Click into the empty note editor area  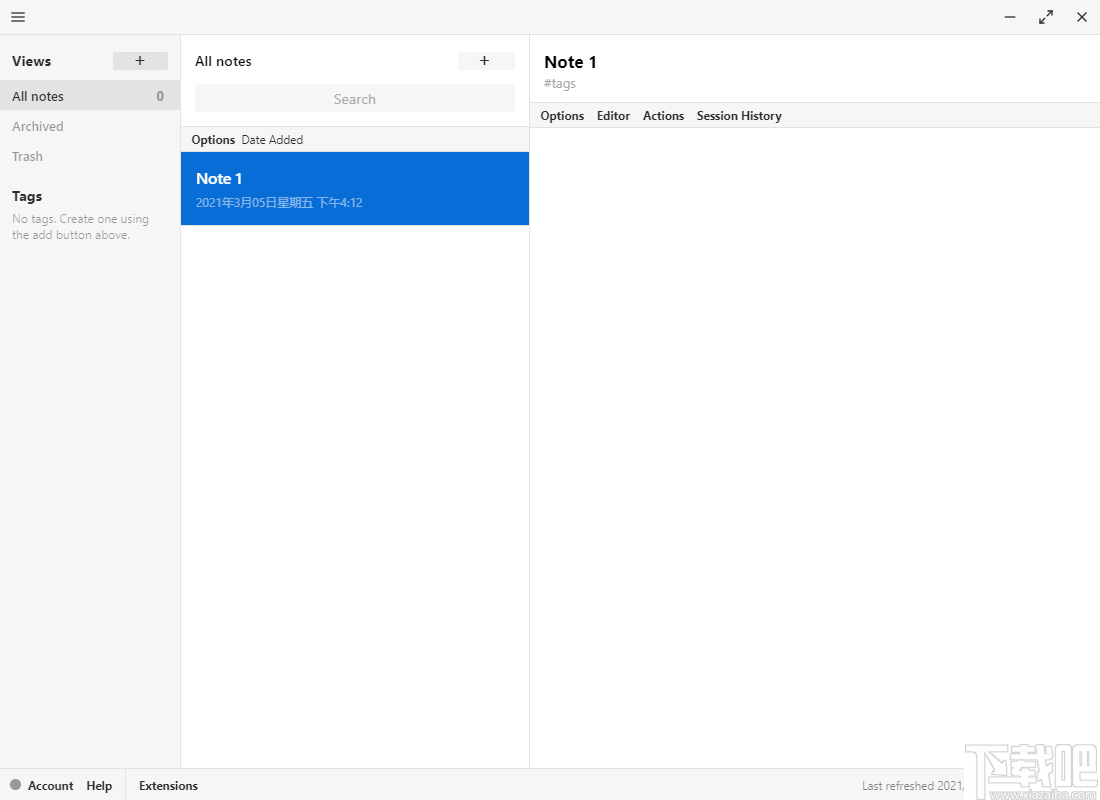point(814,448)
